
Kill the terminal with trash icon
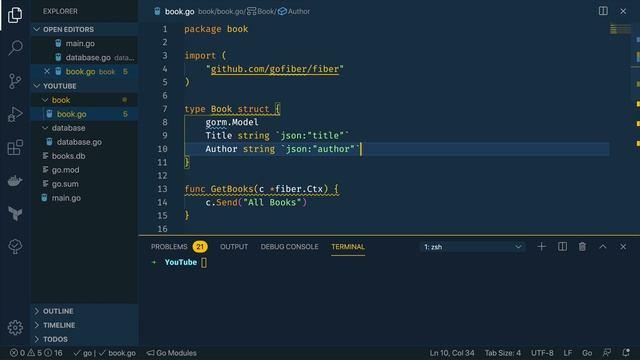[582, 247]
